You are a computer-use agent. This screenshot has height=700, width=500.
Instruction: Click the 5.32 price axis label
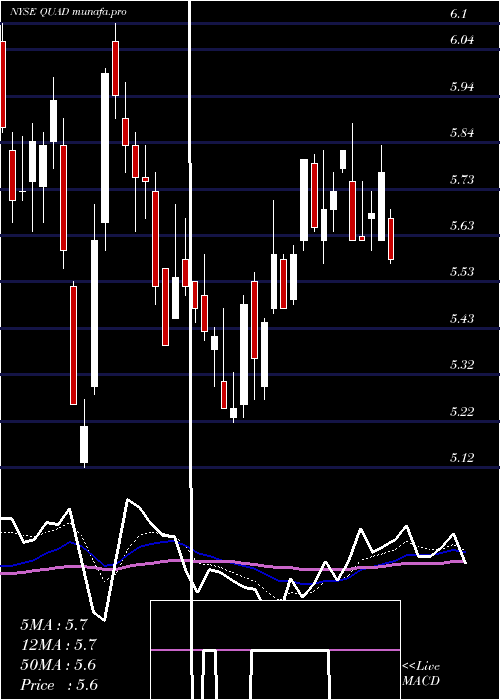(462, 365)
